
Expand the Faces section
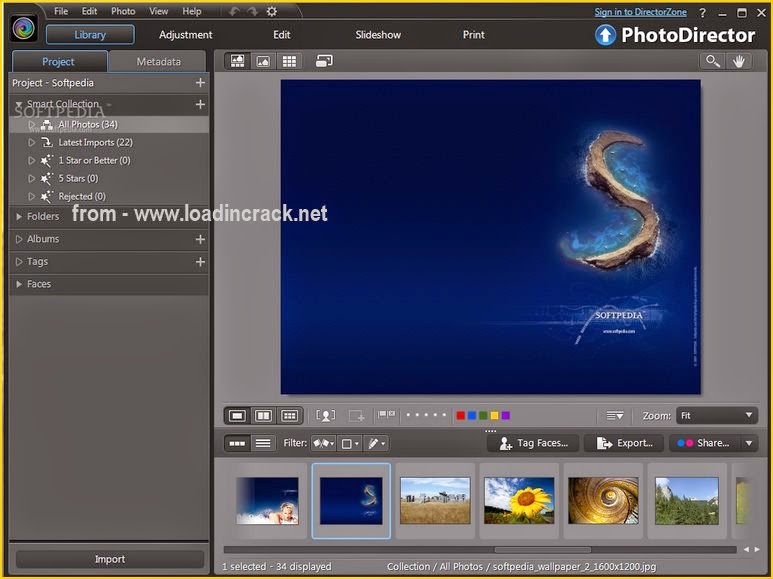coord(19,284)
